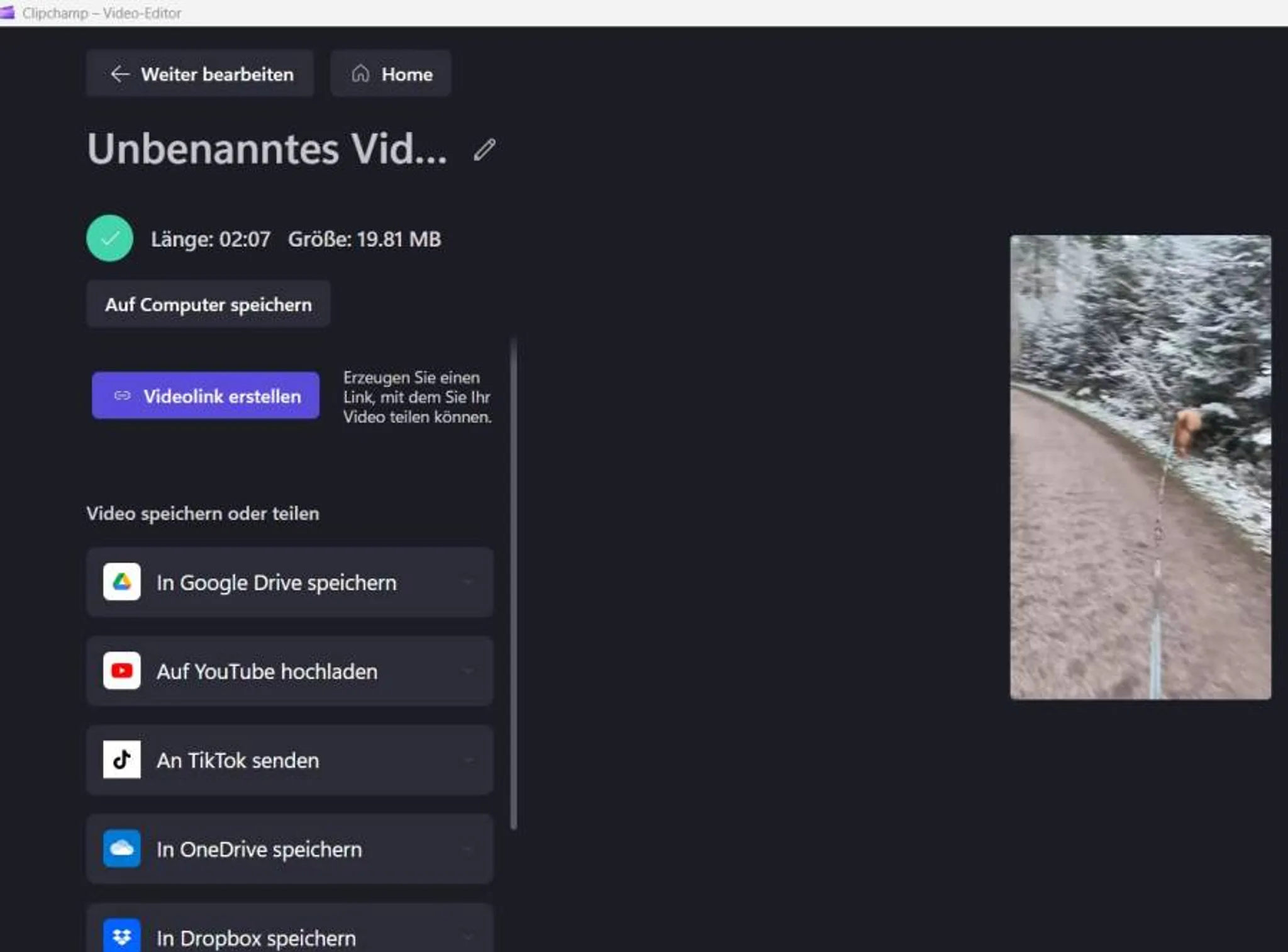Click the Clipchamp – Video-Editor window title
This screenshot has width=1288, height=952.
pyautogui.click(x=102, y=13)
